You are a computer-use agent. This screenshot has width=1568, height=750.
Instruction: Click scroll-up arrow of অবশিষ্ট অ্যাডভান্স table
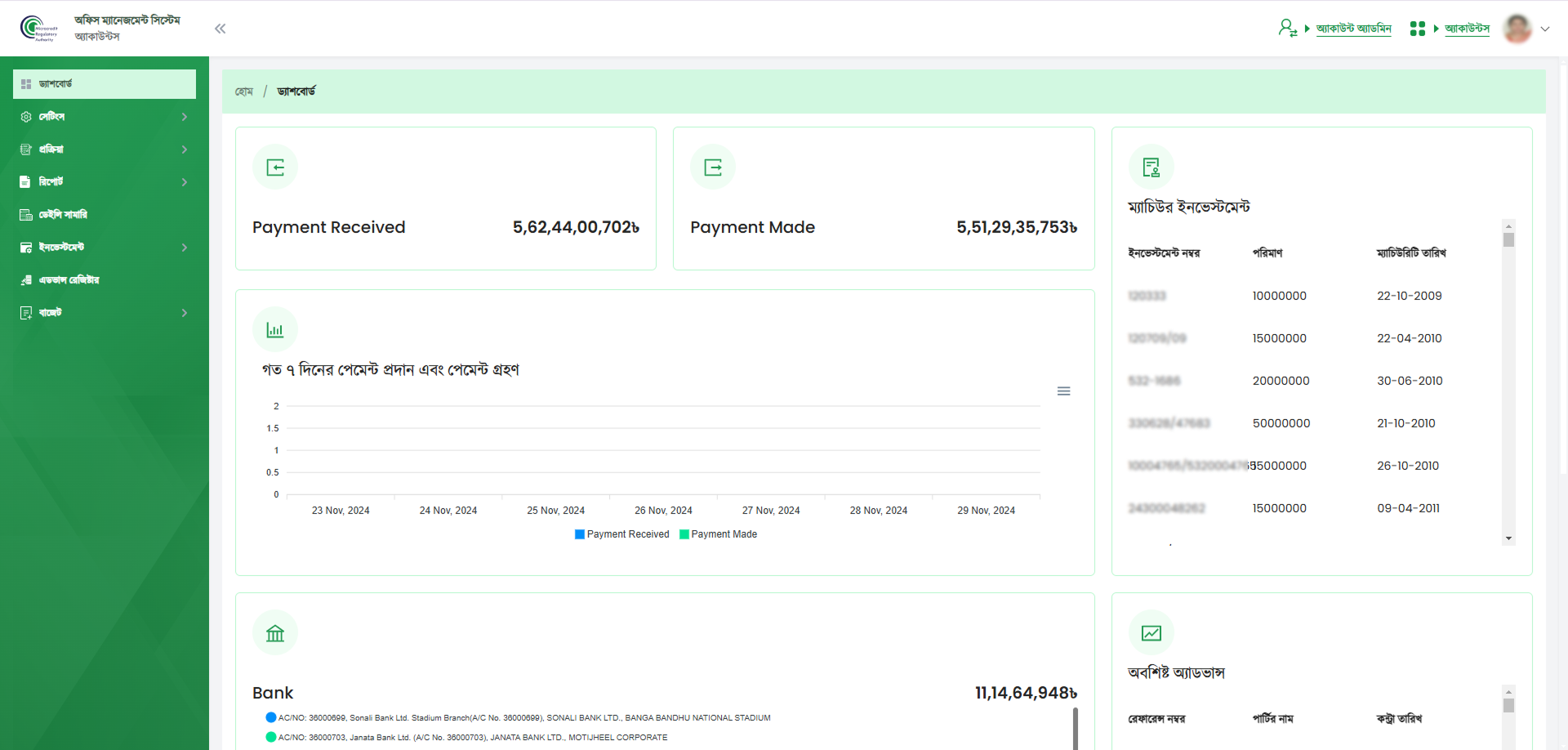click(x=1508, y=692)
